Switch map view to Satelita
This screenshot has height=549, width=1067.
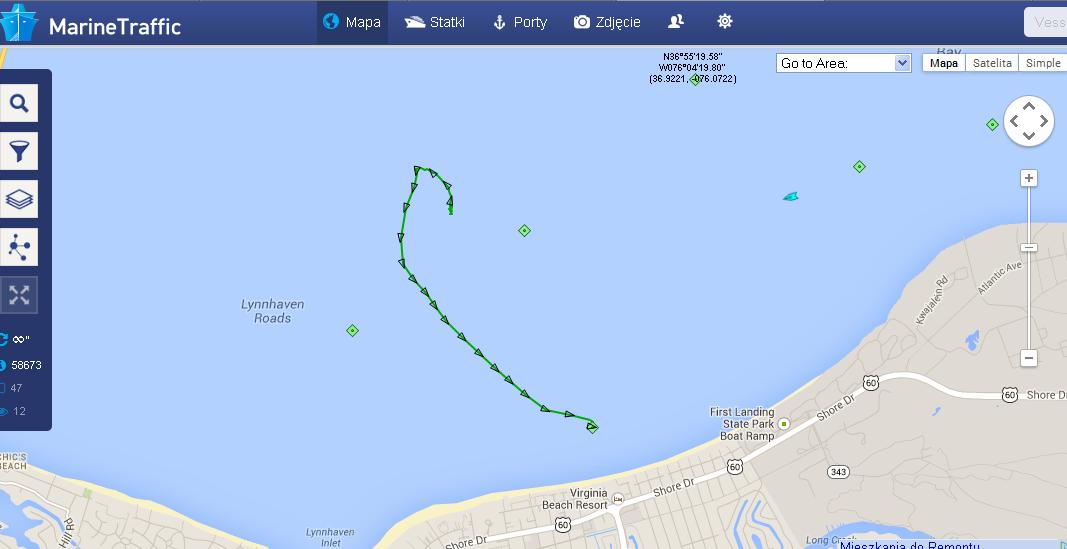coord(992,63)
